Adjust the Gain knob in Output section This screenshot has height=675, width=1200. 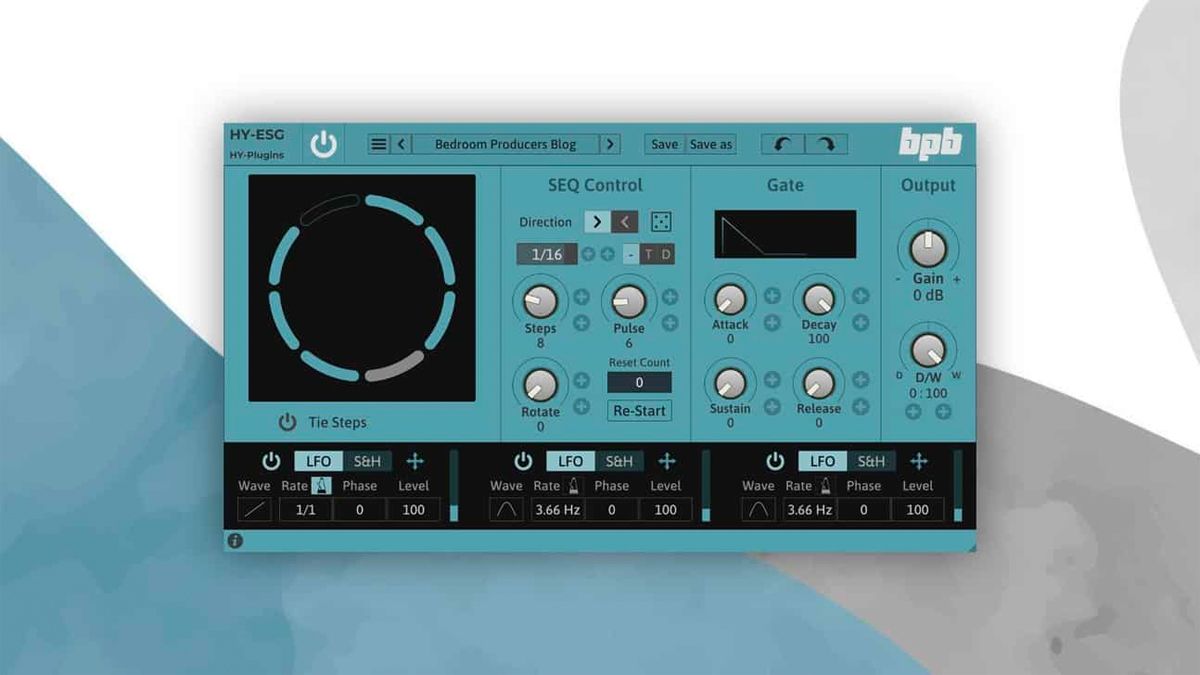(927, 245)
